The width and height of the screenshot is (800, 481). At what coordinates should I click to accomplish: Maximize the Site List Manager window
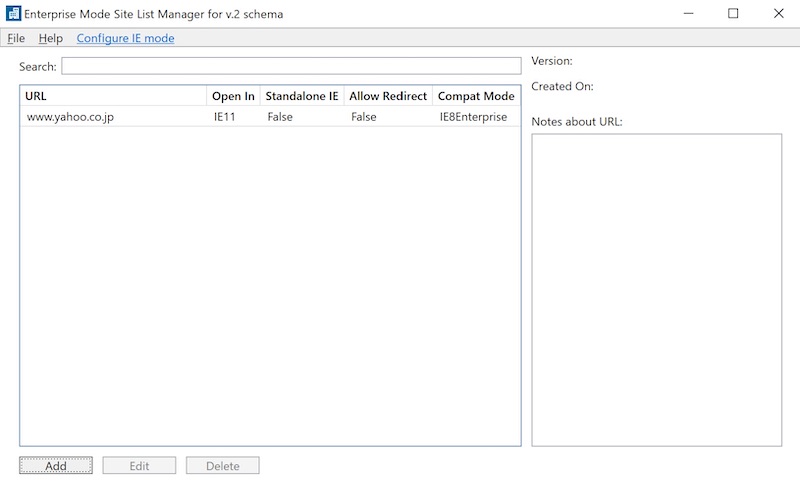733,13
